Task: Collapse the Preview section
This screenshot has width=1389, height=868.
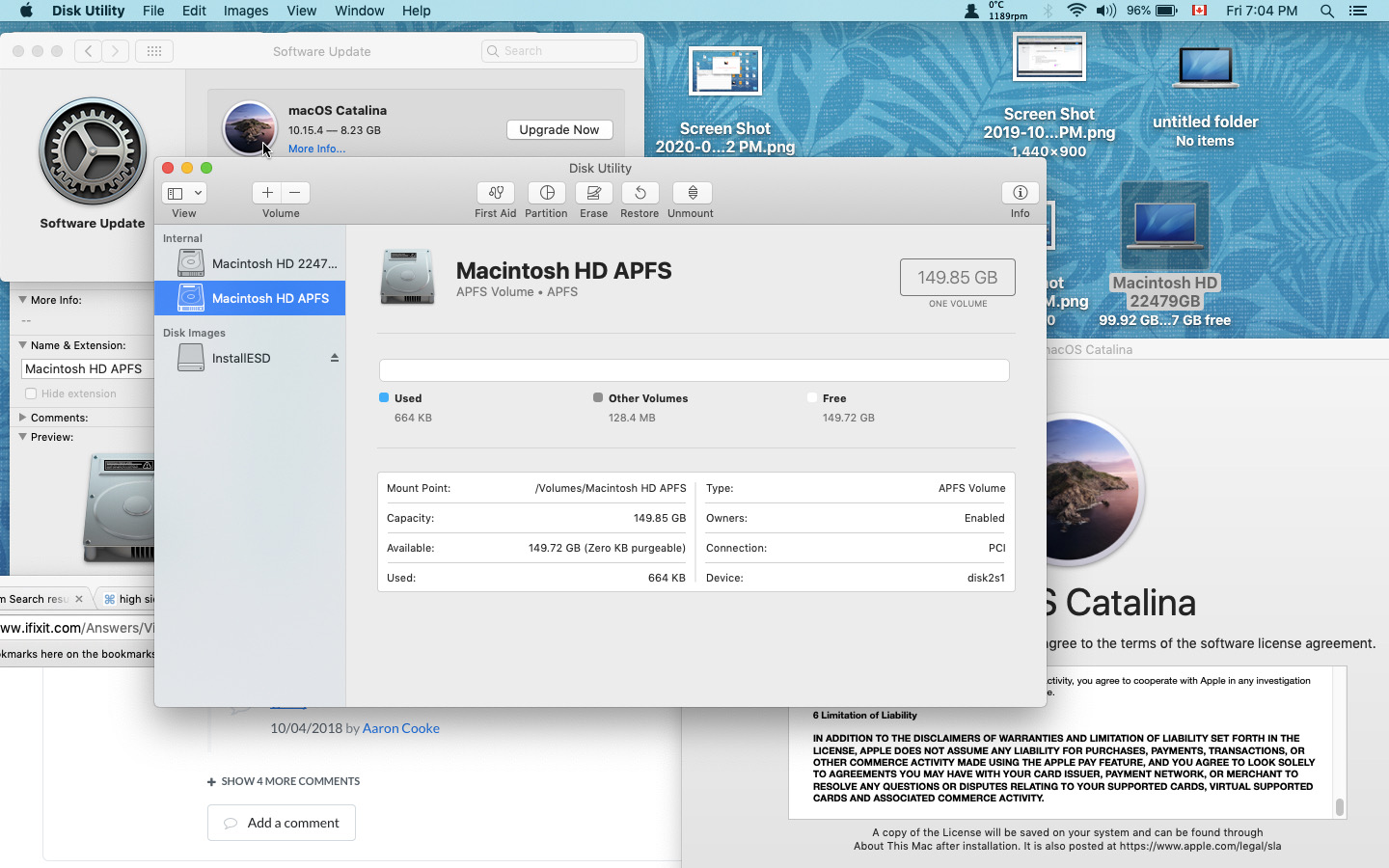Action: click(x=23, y=437)
